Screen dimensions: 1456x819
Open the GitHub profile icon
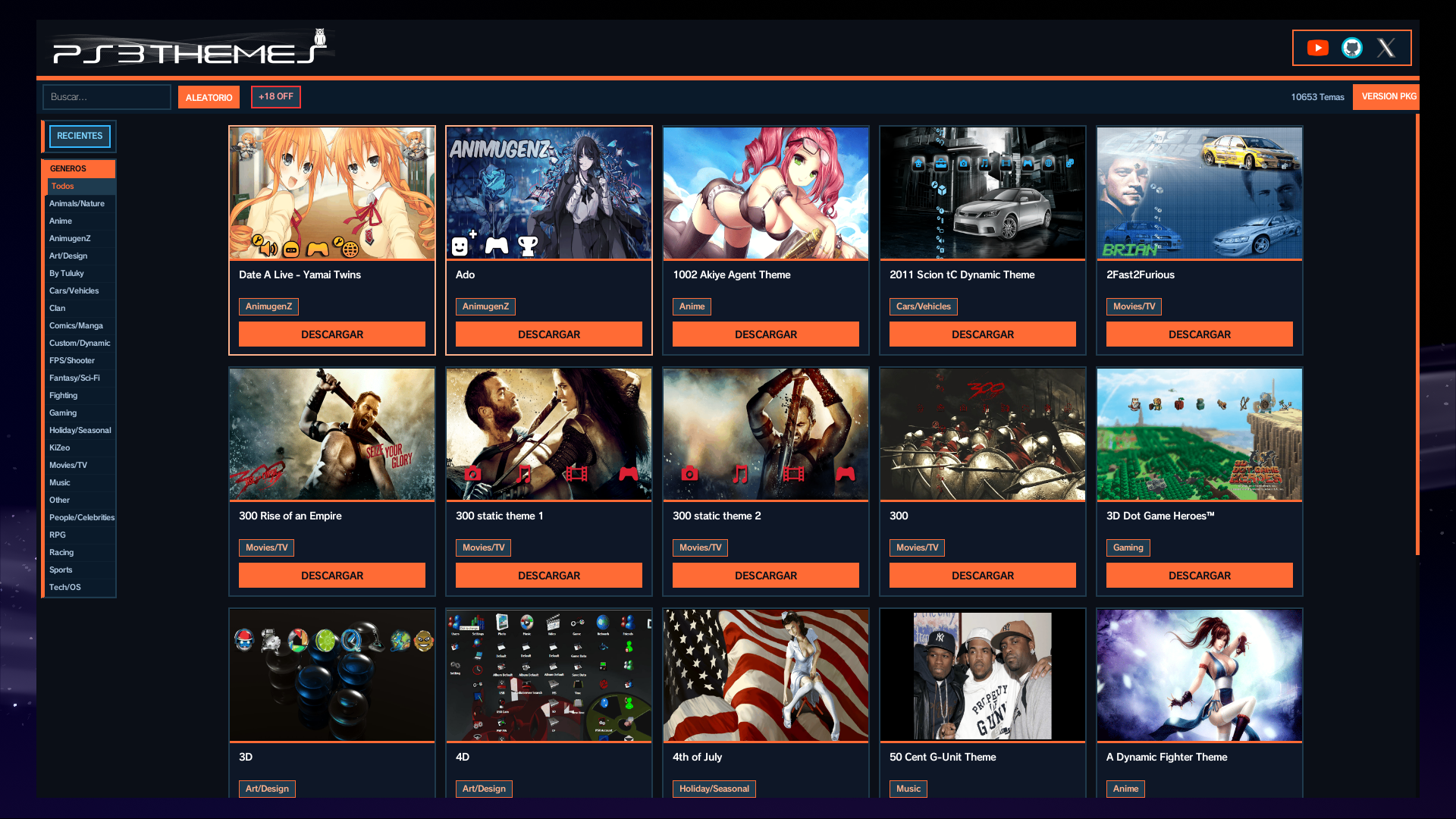(1352, 48)
